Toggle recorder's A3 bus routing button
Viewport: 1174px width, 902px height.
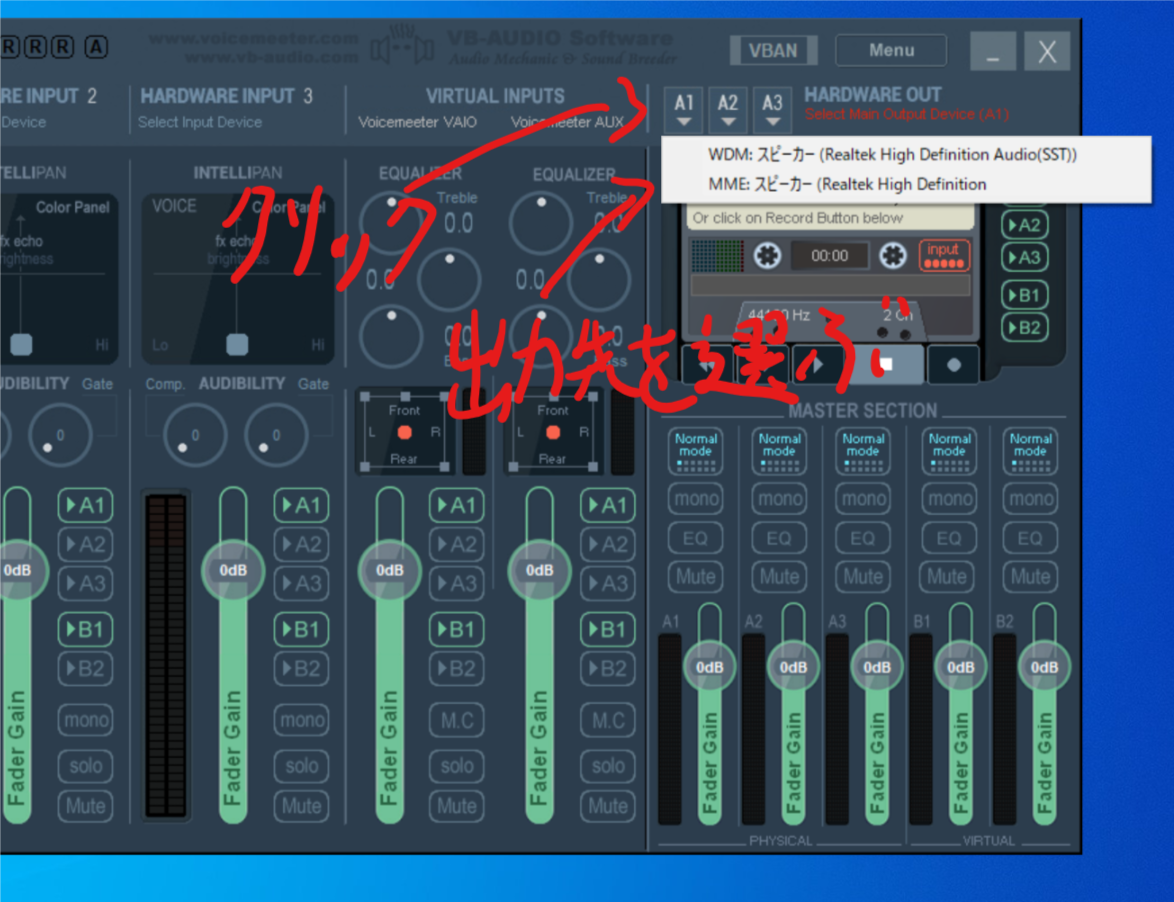(x=1024, y=258)
